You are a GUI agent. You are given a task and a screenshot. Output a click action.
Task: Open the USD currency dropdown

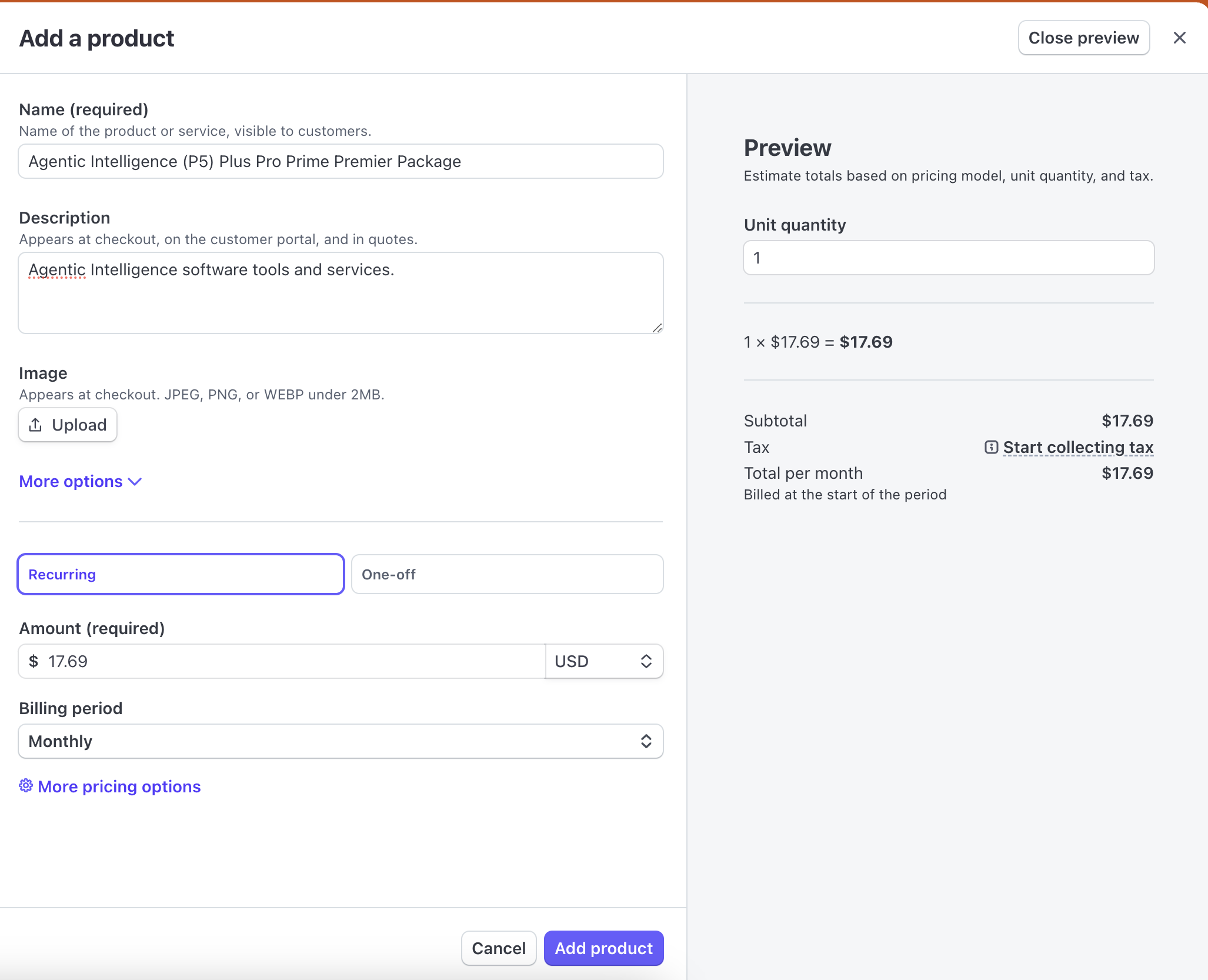(x=603, y=661)
